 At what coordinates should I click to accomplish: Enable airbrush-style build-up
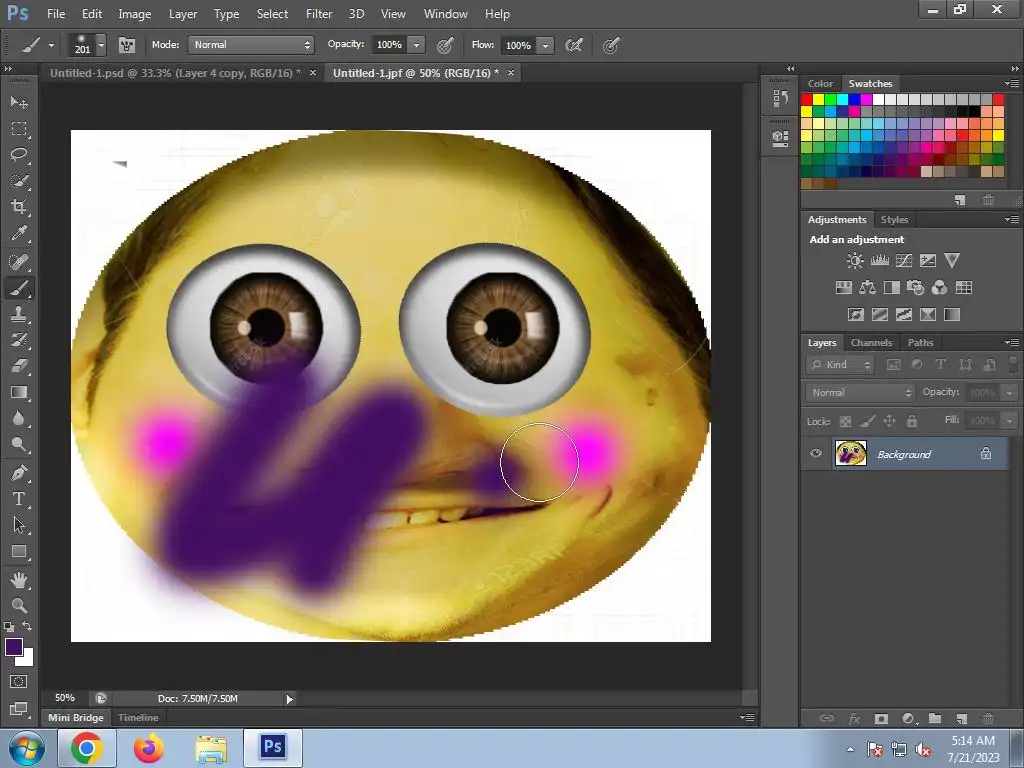tap(573, 45)
